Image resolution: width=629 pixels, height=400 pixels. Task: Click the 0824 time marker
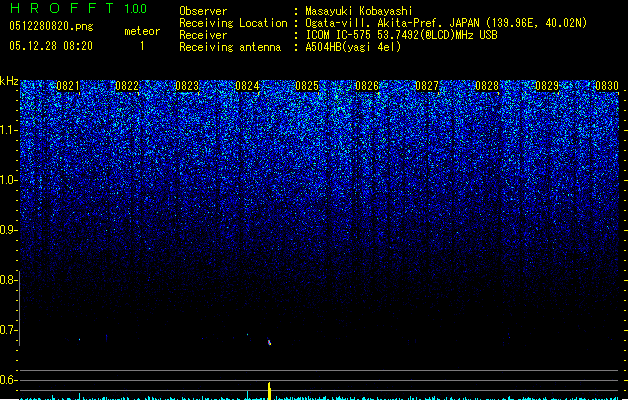(247, 86)
